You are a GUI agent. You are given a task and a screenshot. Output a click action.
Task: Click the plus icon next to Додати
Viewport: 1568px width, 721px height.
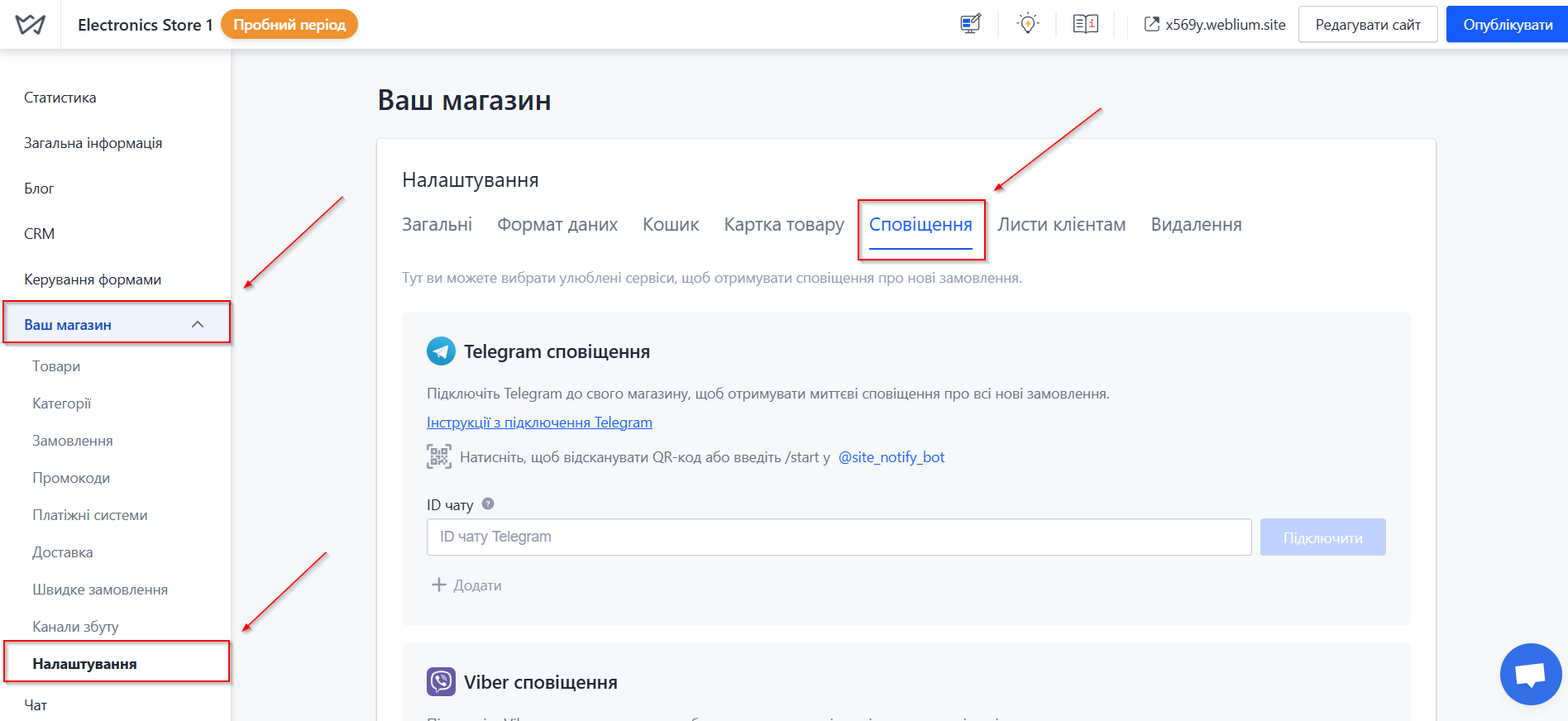click(439, 585)
